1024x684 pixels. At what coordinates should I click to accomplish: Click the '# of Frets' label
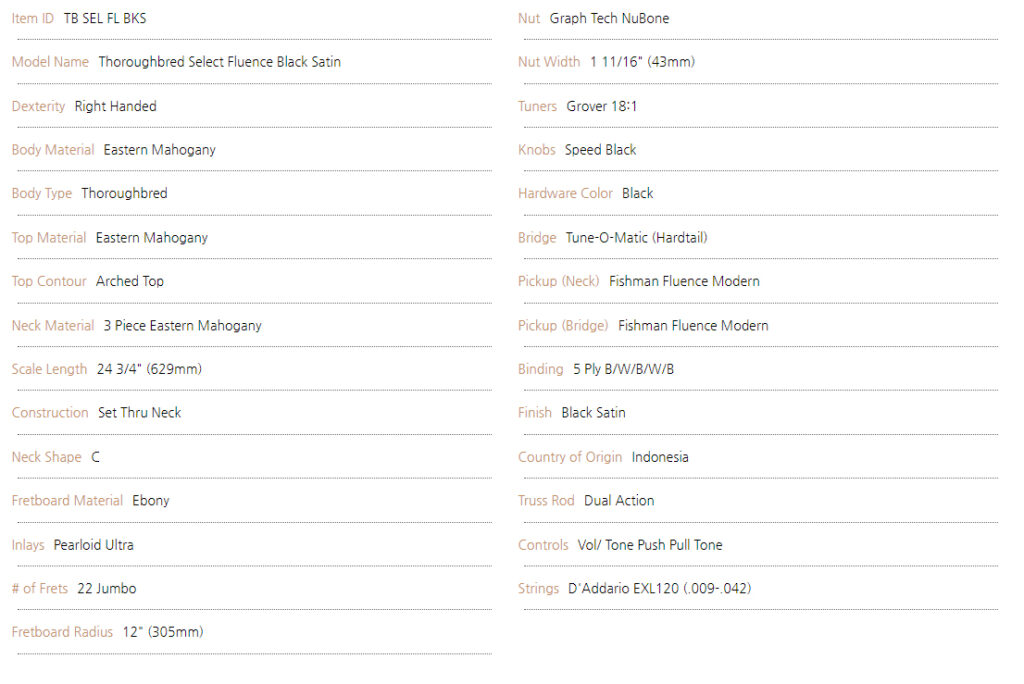(x=40, y=589)
